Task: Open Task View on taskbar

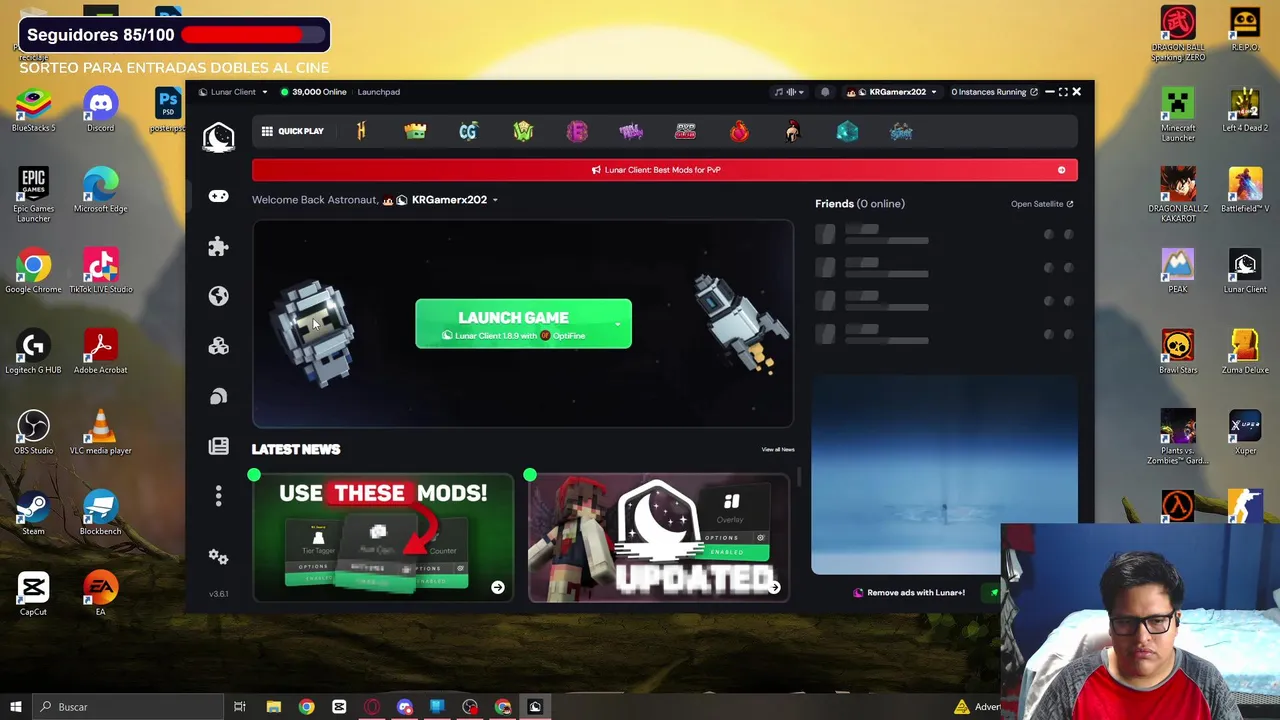Action: coord(240,707)
